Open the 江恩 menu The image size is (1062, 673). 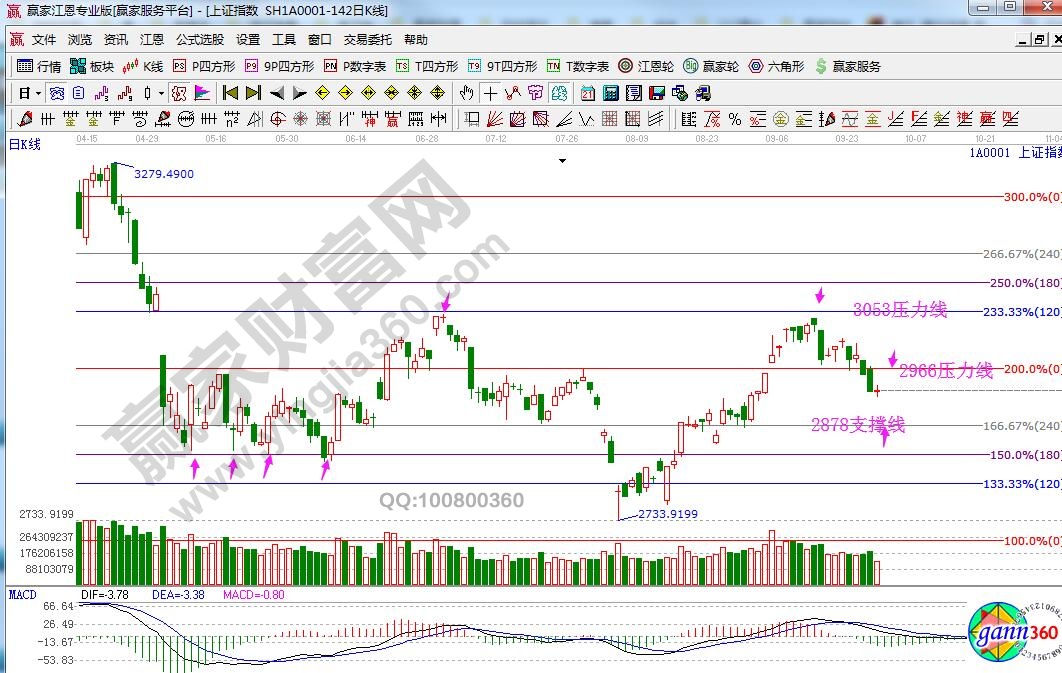(152, 40)
